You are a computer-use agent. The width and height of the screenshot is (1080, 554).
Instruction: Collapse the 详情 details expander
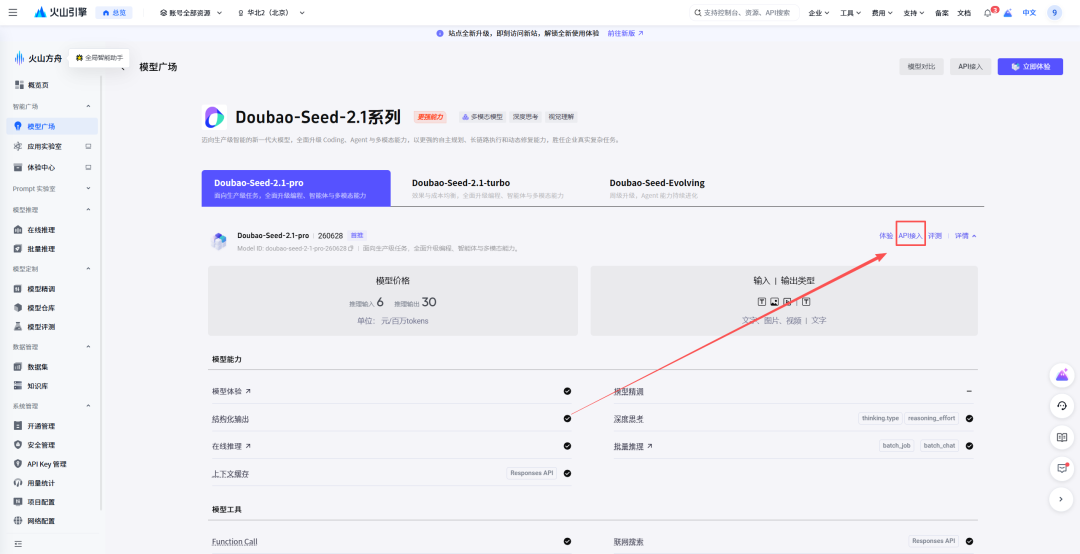pyautogui.click(x=965, y=236)
